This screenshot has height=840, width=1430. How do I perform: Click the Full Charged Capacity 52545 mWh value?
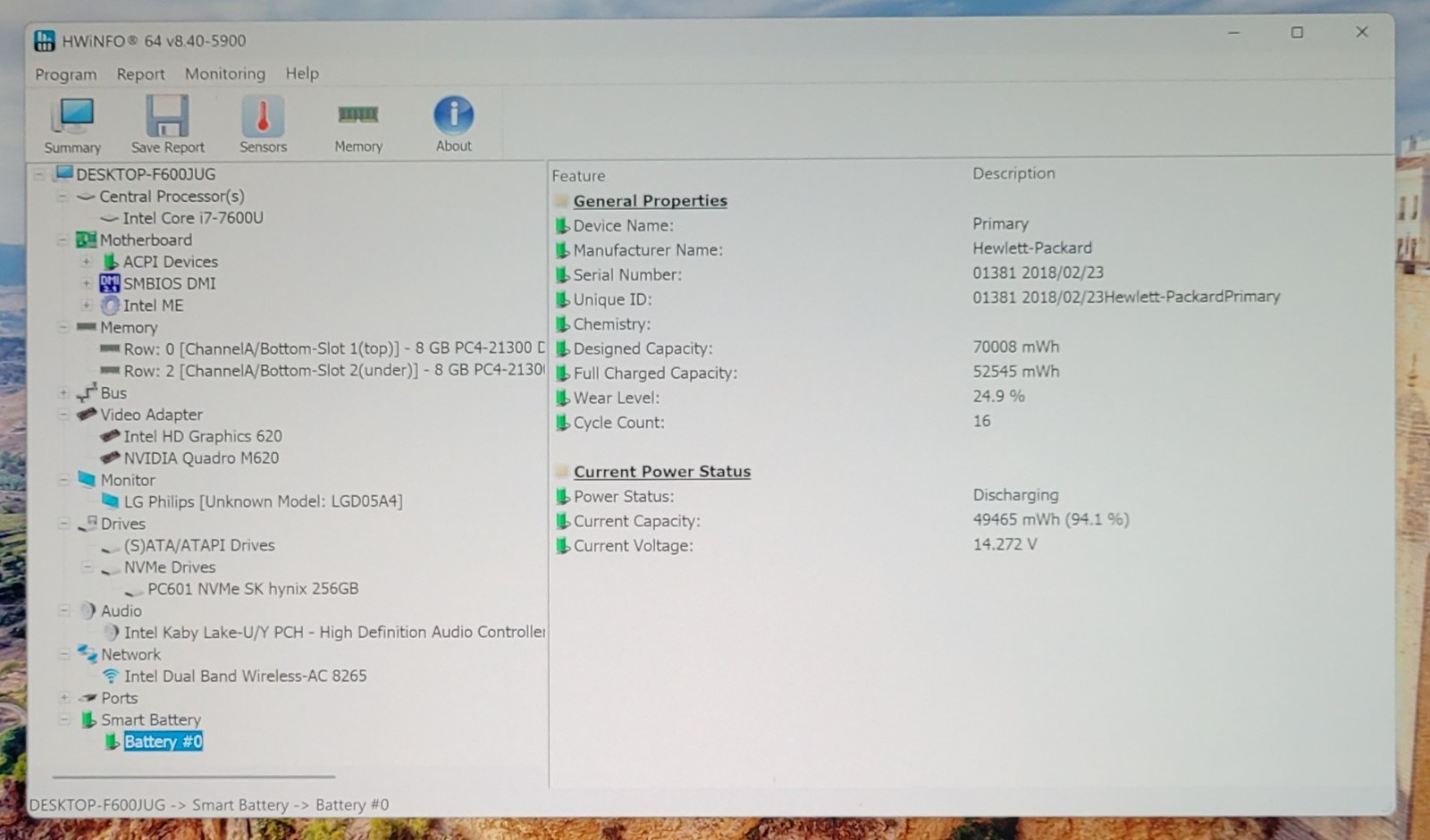tap(1016, 371)
